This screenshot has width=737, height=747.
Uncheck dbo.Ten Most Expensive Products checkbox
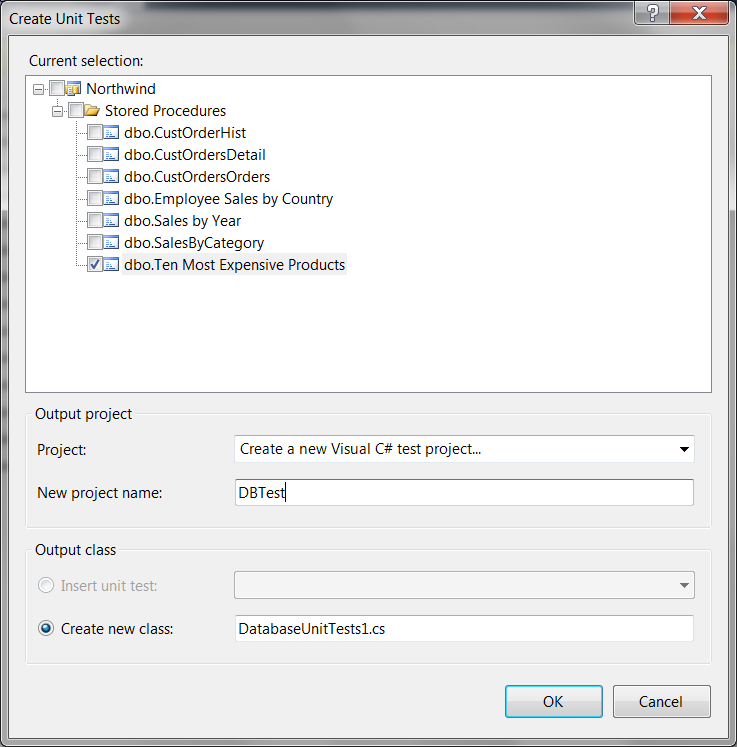tap(94, 265)
